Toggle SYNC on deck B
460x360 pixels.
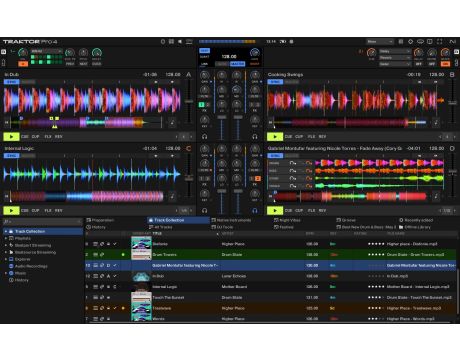tap(275, 82)
